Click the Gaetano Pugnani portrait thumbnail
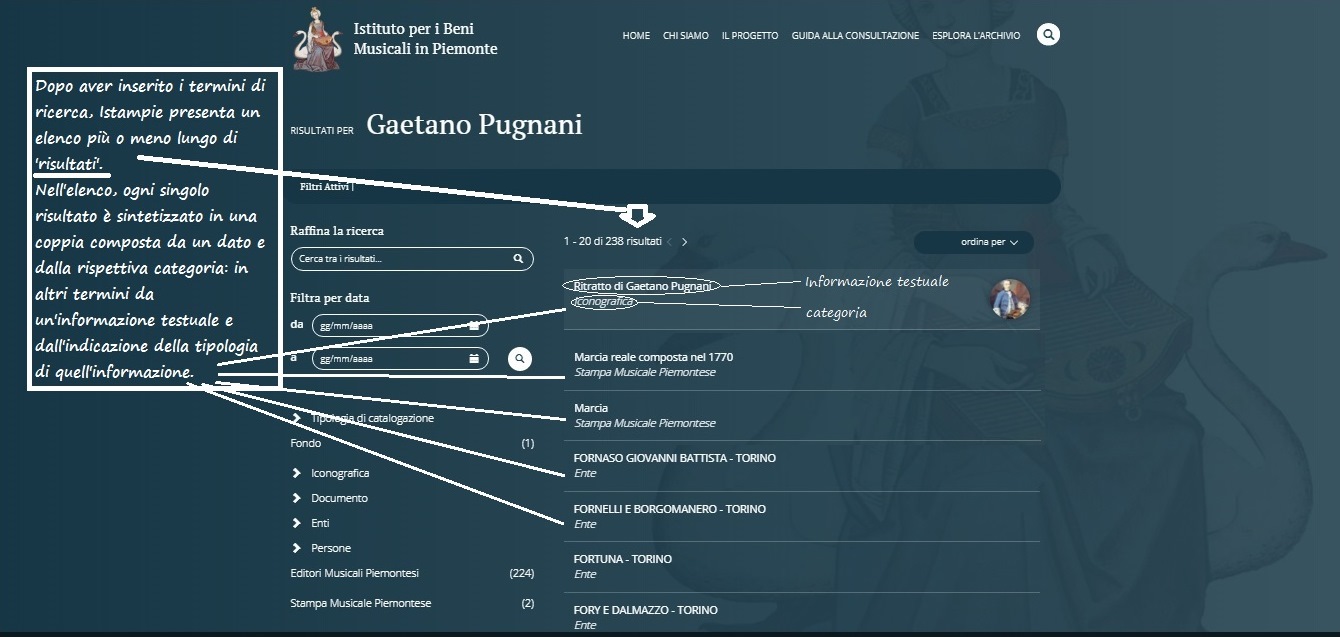Viewport: 1340px width, 637px height. (1009, 299)
